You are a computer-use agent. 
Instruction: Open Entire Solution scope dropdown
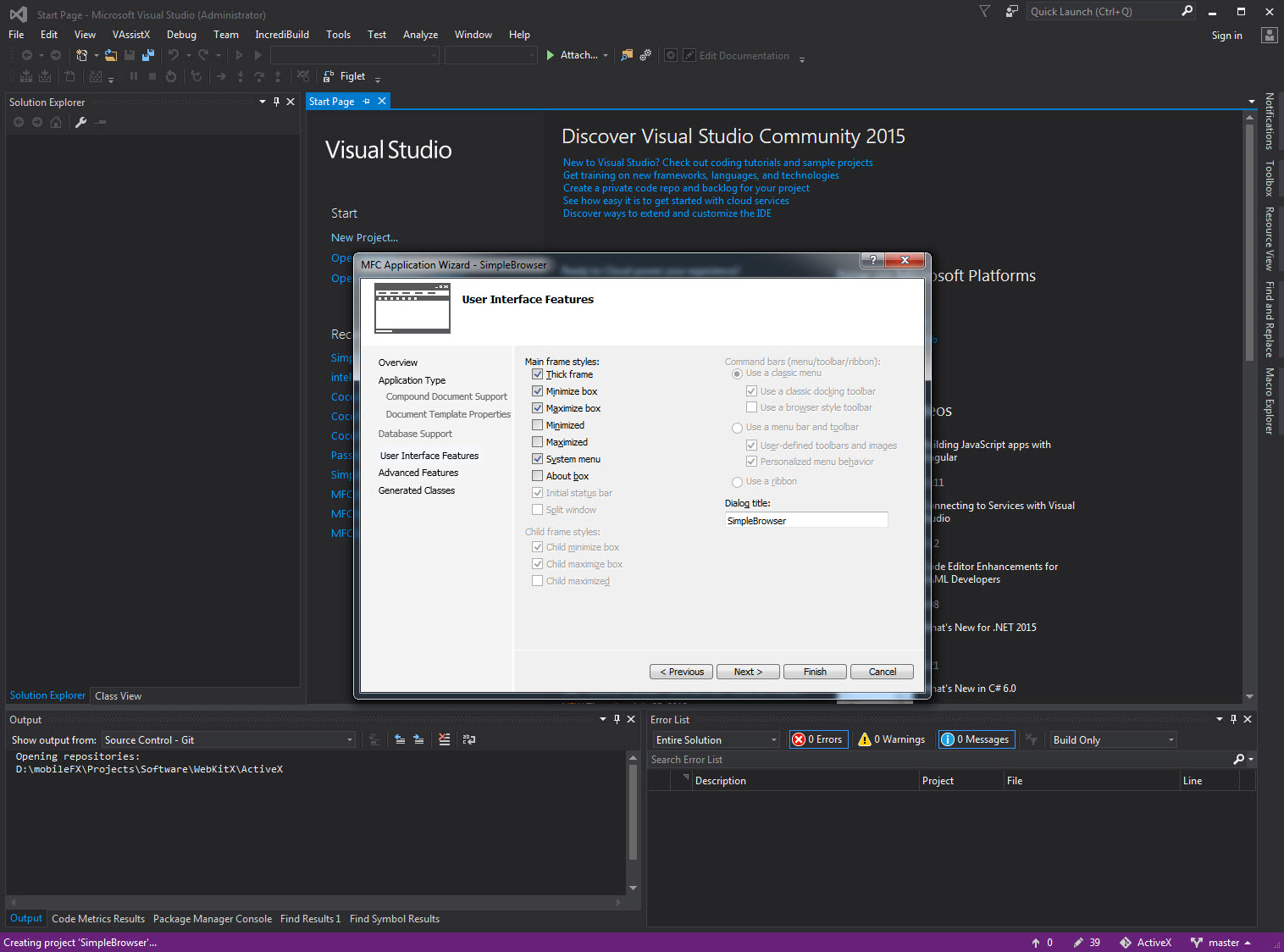tap(716, 740)
